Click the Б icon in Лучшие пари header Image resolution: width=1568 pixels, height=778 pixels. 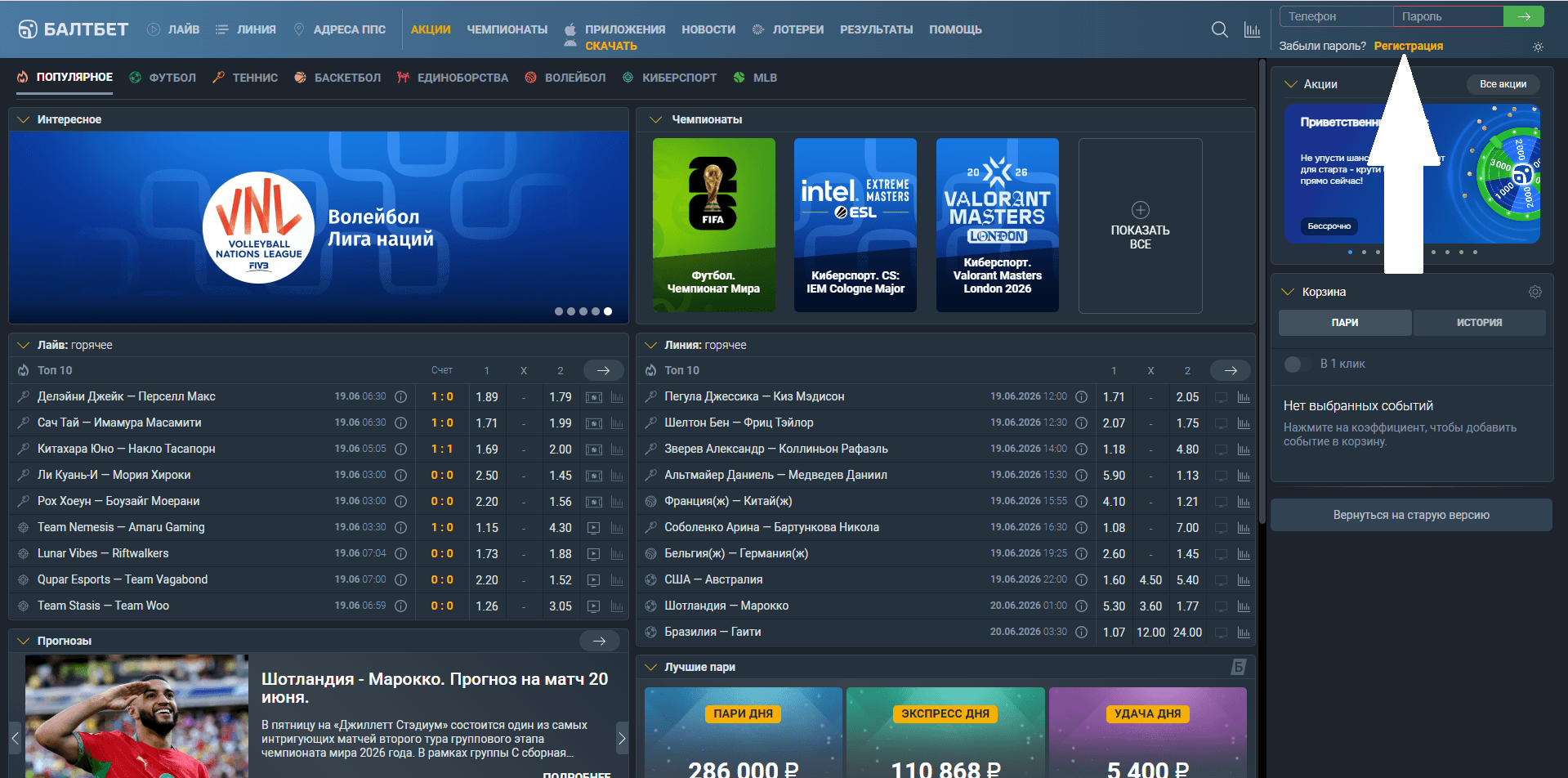(x=1239, y=668)
